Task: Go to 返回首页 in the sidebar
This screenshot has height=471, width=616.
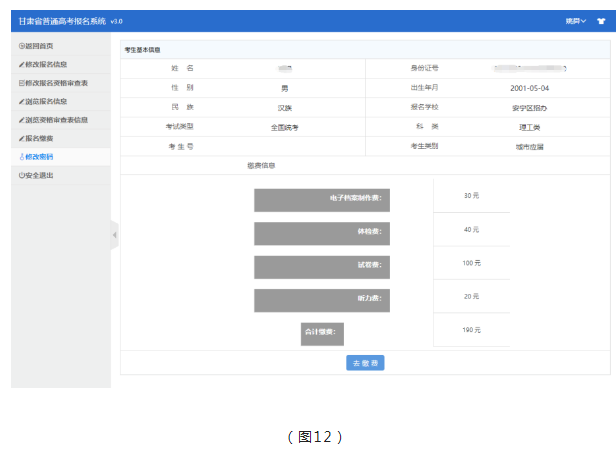Action: point(40,46)
